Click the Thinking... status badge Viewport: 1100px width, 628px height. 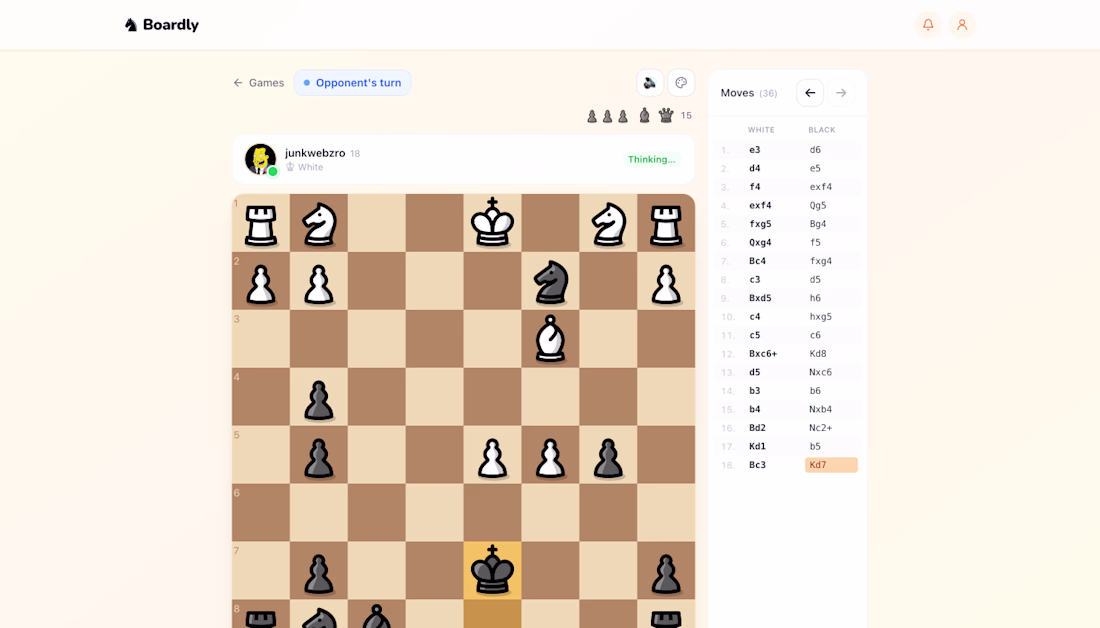coord(652,159)
